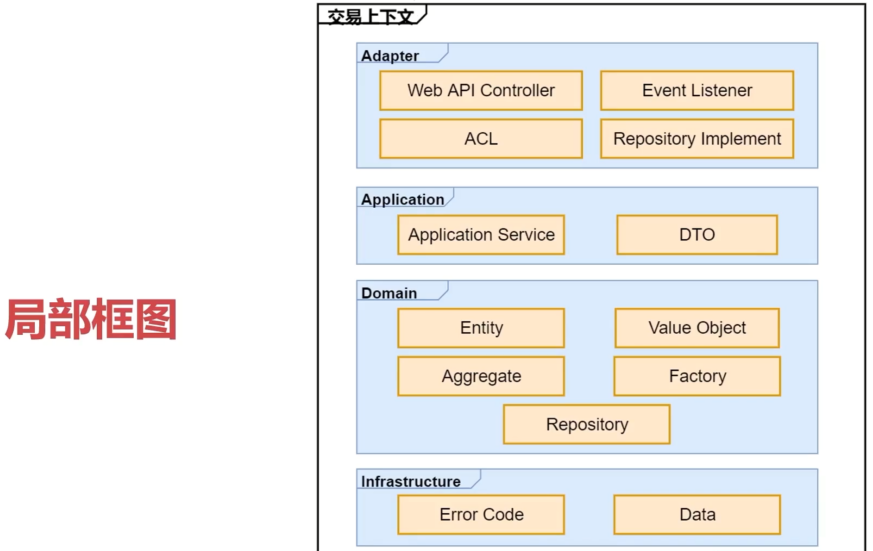Select the Application Service box
Screen dimensions: 873x551
click(x=481, y=235)
